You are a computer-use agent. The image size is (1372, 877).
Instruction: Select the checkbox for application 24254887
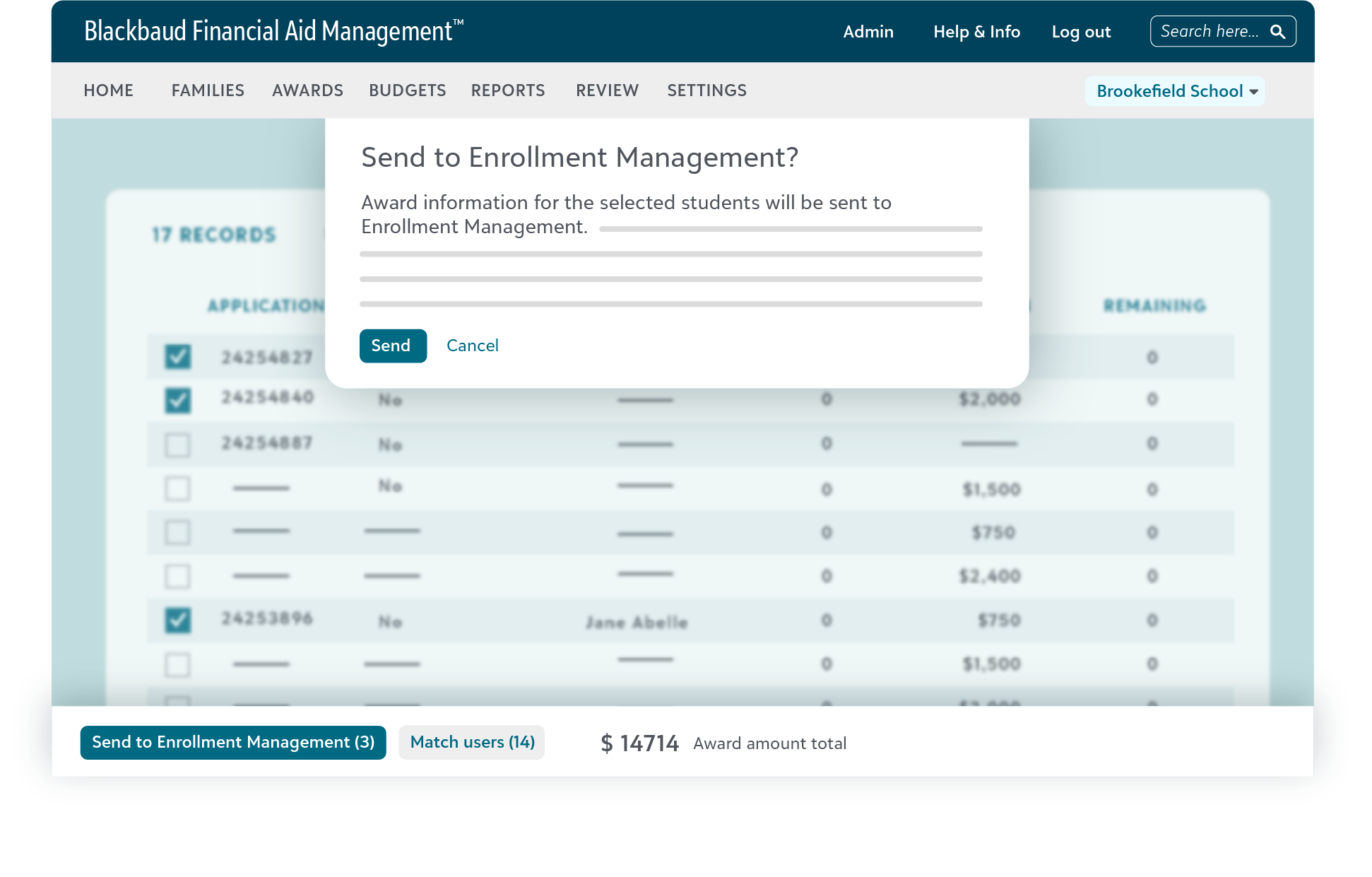[x=177, y=445]
